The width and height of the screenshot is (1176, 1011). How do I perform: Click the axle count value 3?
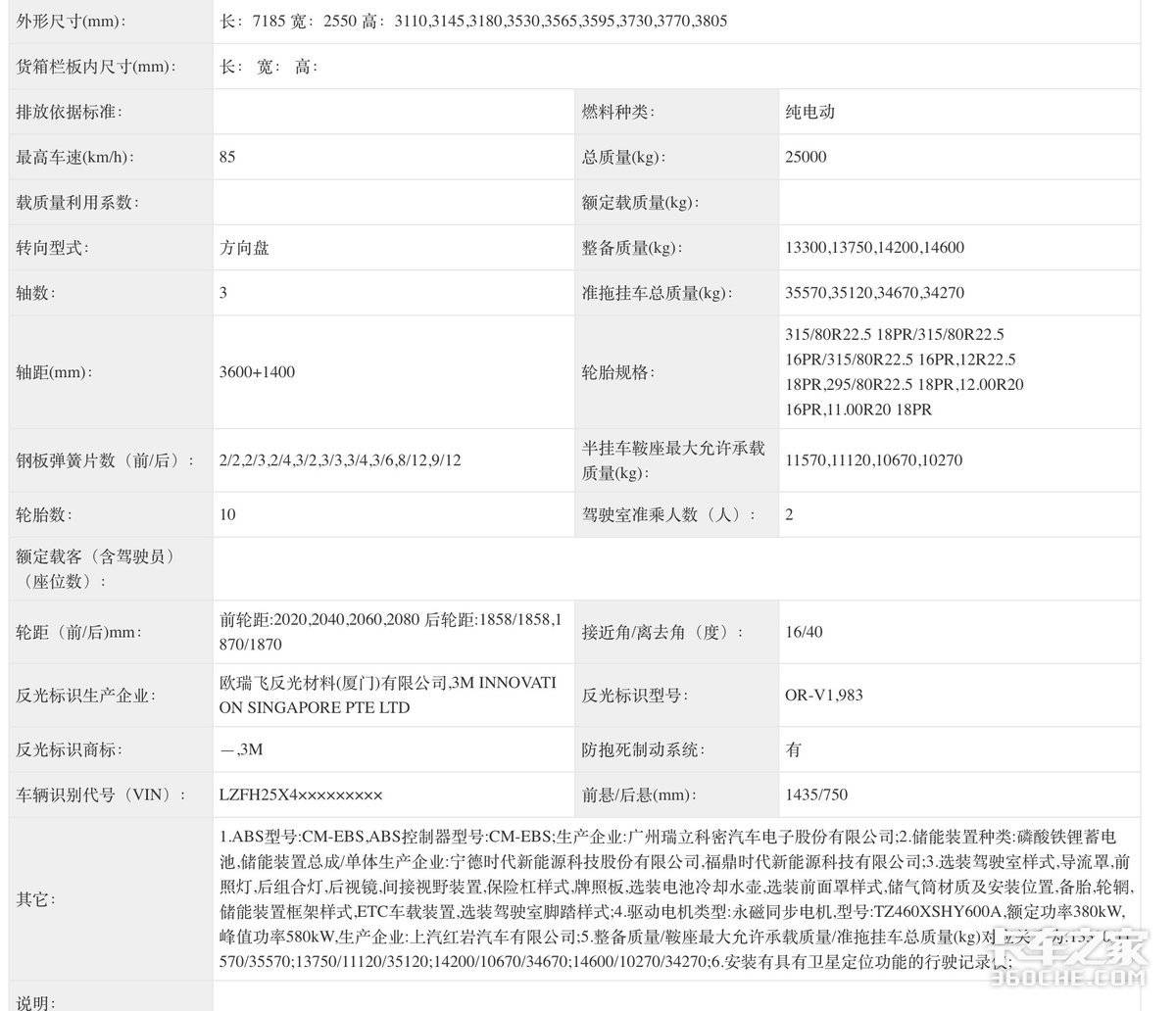[223, 293]
